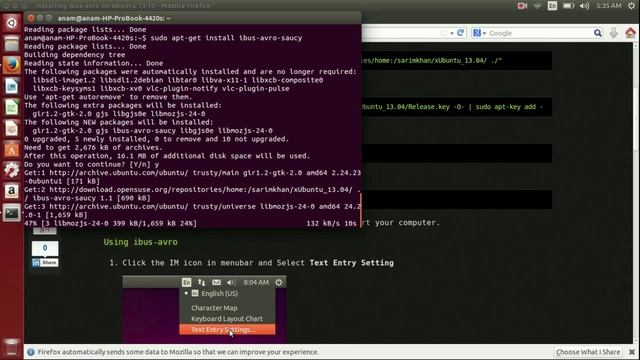Screen dimensions: 640x360
Task: Dismiss the Firefox data notification bar
Action: tap(631, 352)
